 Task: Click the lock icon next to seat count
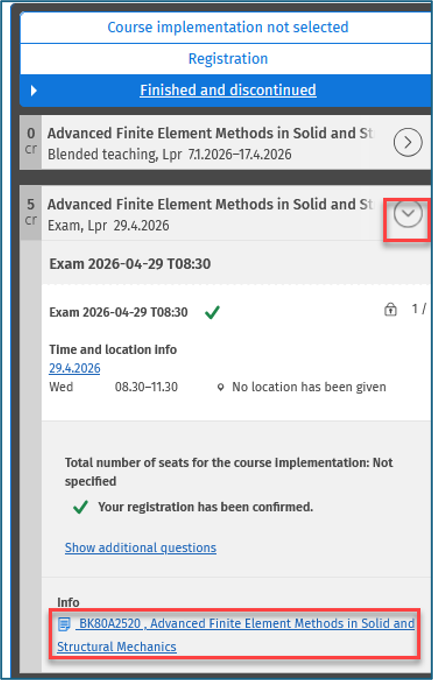390,310
